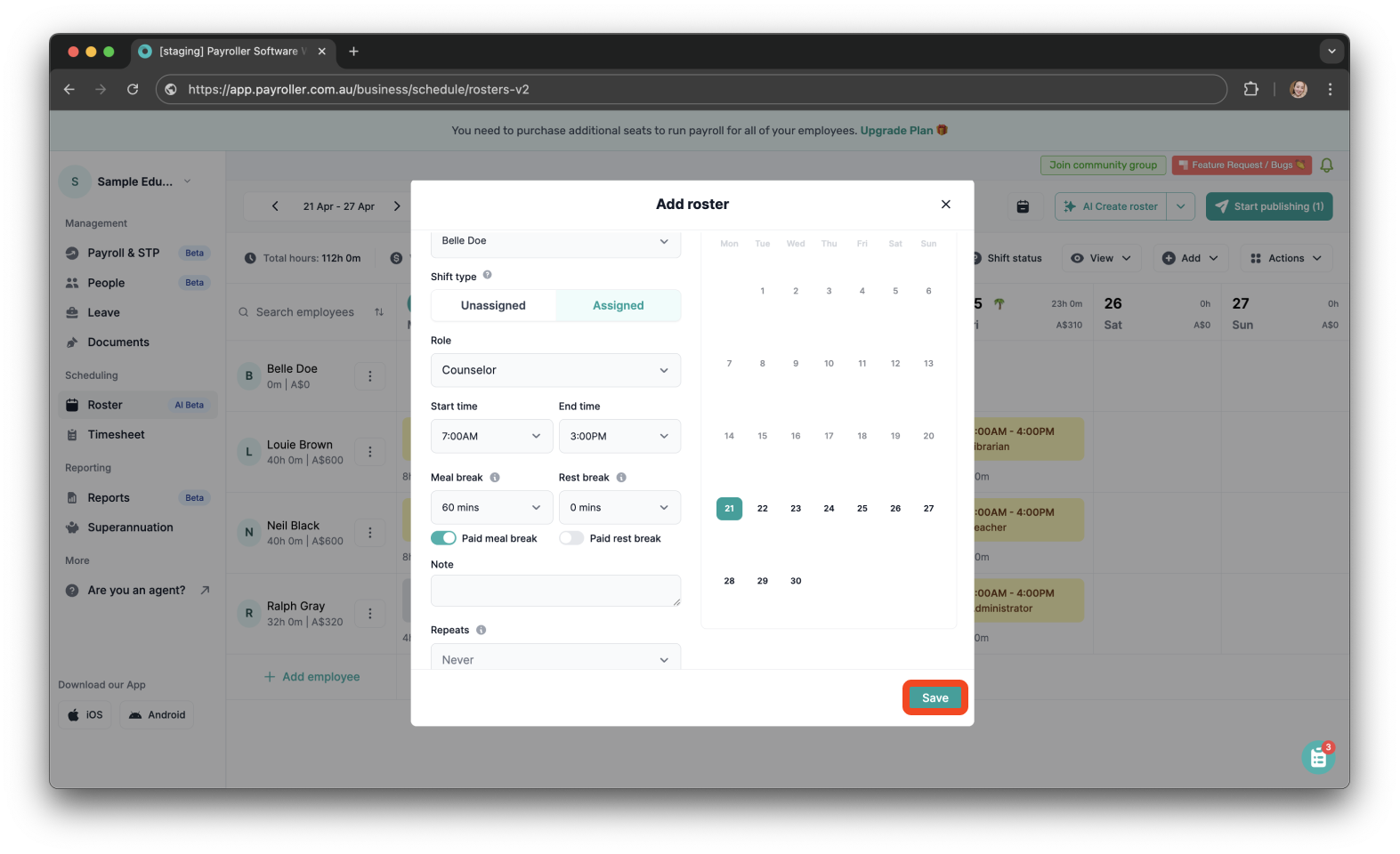Select the Assigned shift type

tap(619, 305)
